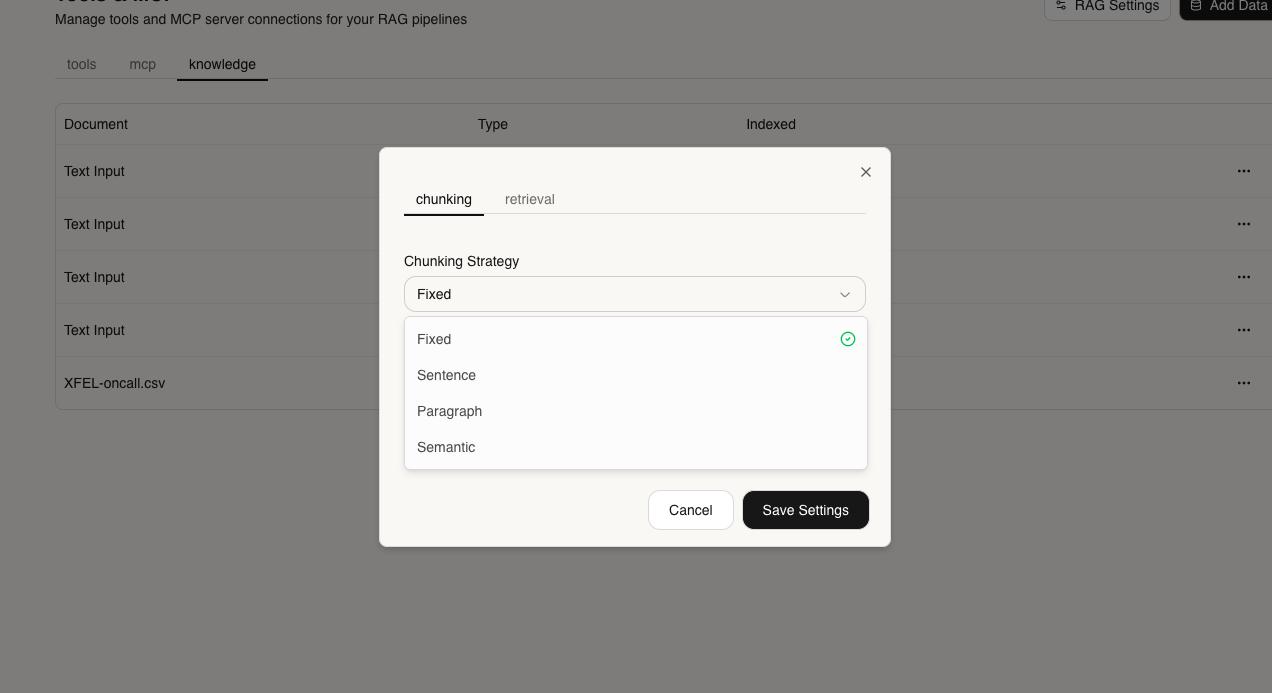Viewport: 1272px width, 693px height.
Task: Open actions menu for third Text Input row
Action: coord(1243,277)
